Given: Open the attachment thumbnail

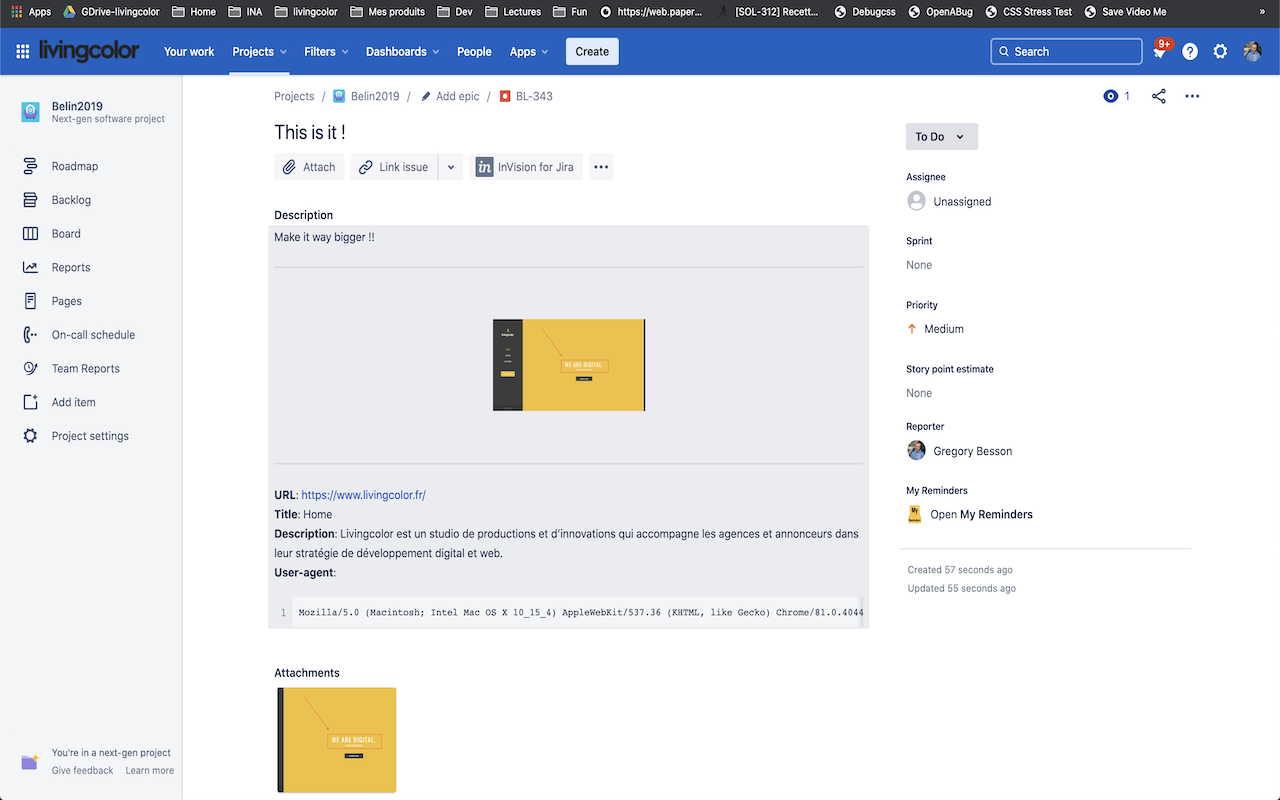Looking at the screenshot, I should coord(337,740).
